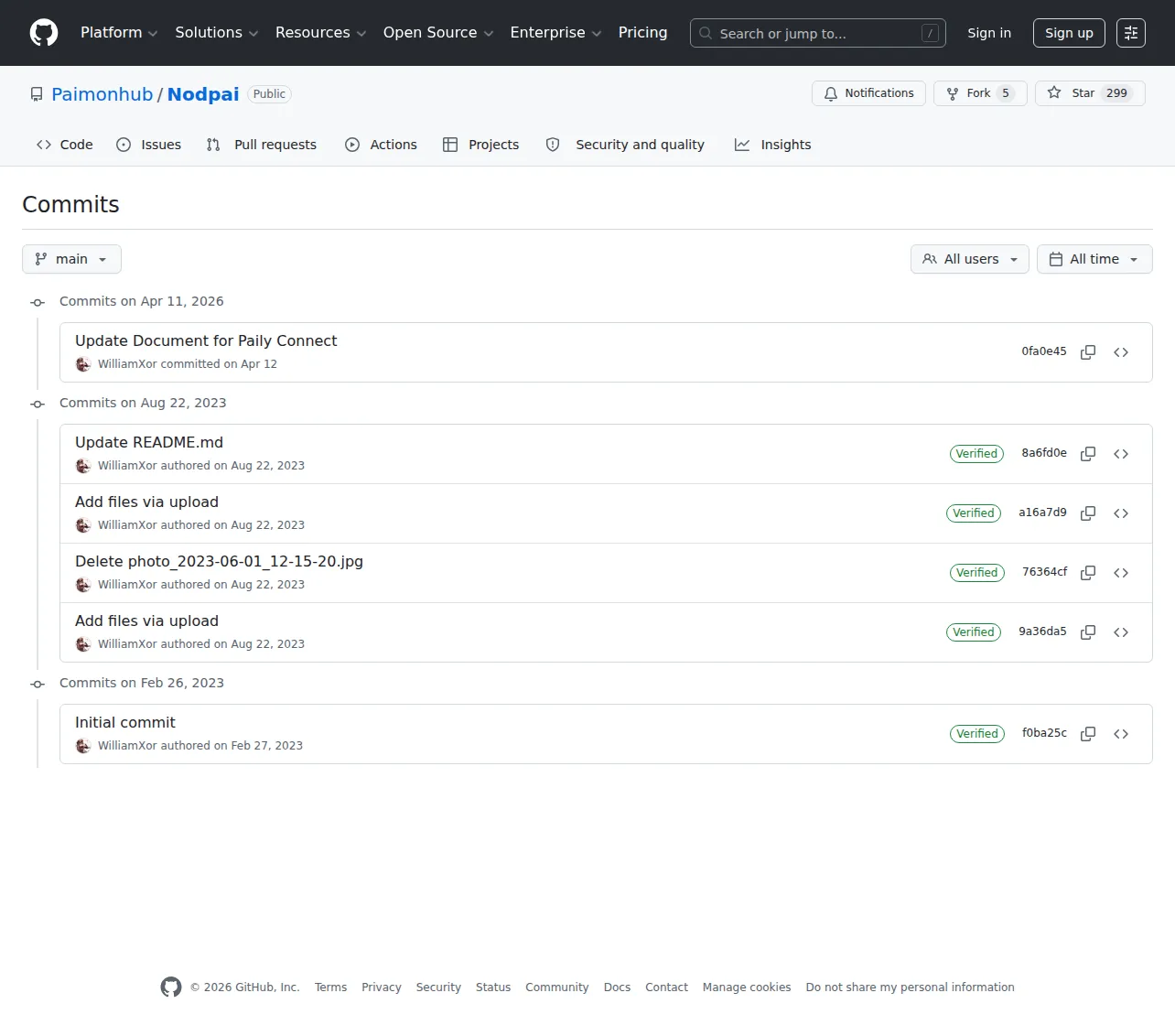Click the Notifications button
The image size is (1175, 1036).
tap(868, 93)
